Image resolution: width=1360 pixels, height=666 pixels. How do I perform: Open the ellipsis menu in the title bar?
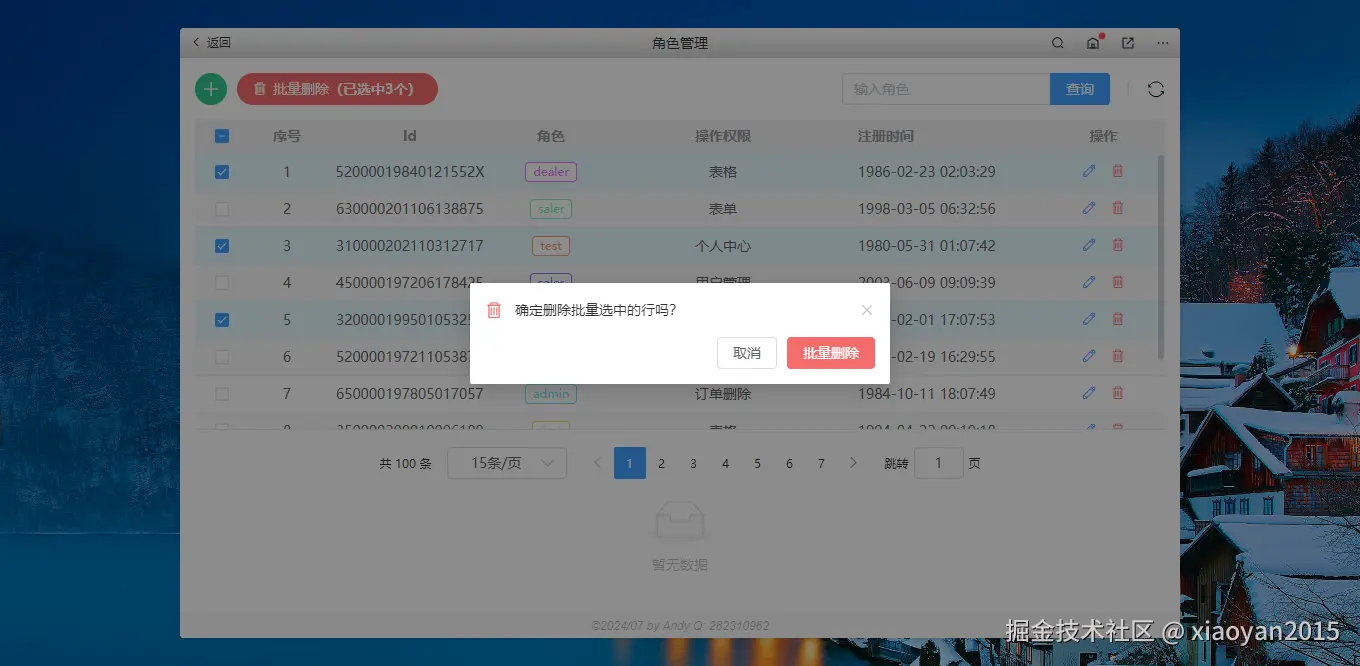1162,42
